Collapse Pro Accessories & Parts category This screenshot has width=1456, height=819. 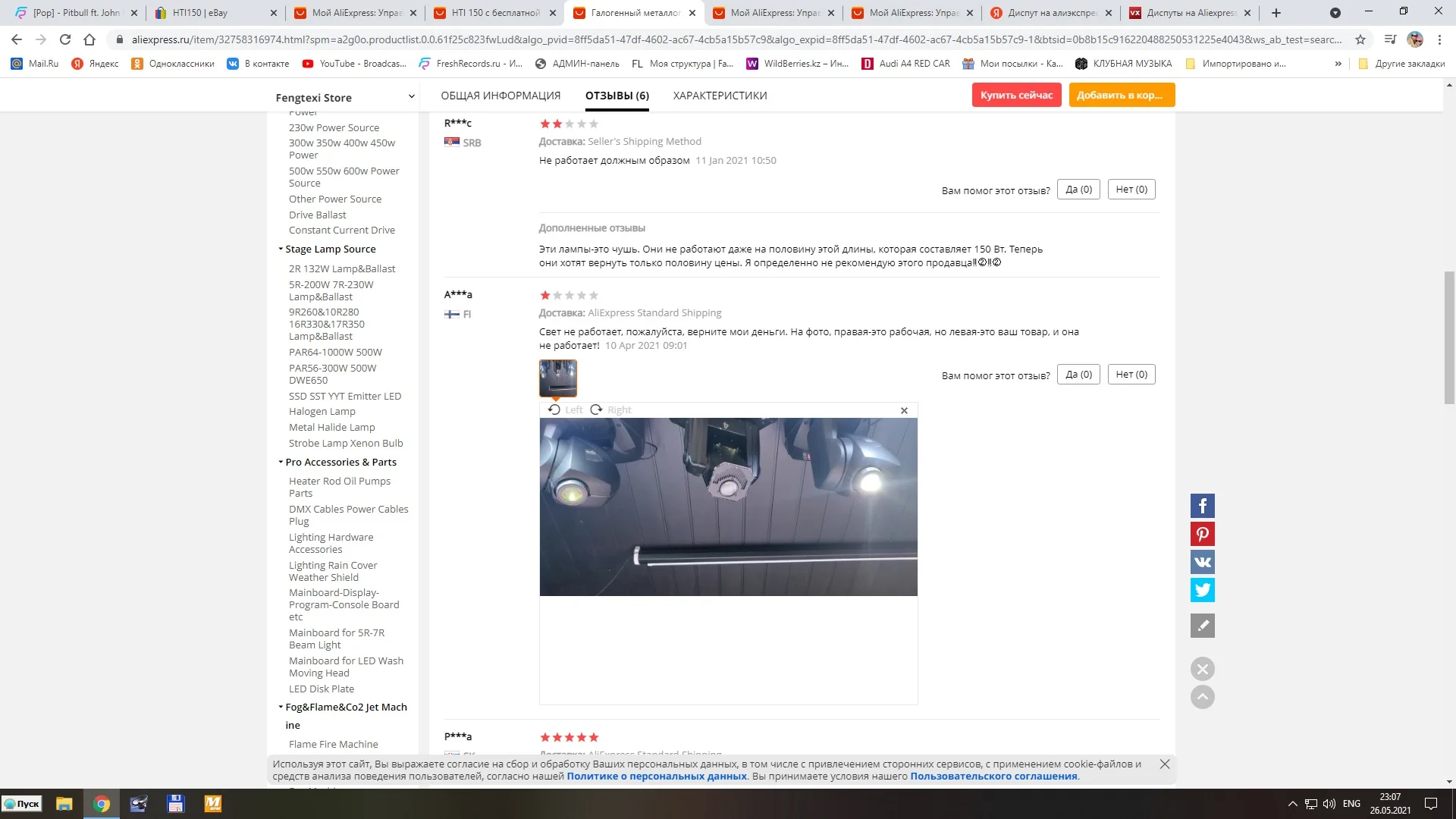pyautogui.click(x=281, y=462)
